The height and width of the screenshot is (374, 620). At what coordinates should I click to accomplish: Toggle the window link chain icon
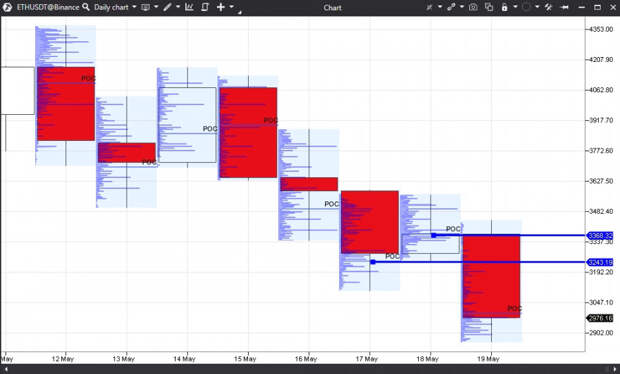click(451, 7)
